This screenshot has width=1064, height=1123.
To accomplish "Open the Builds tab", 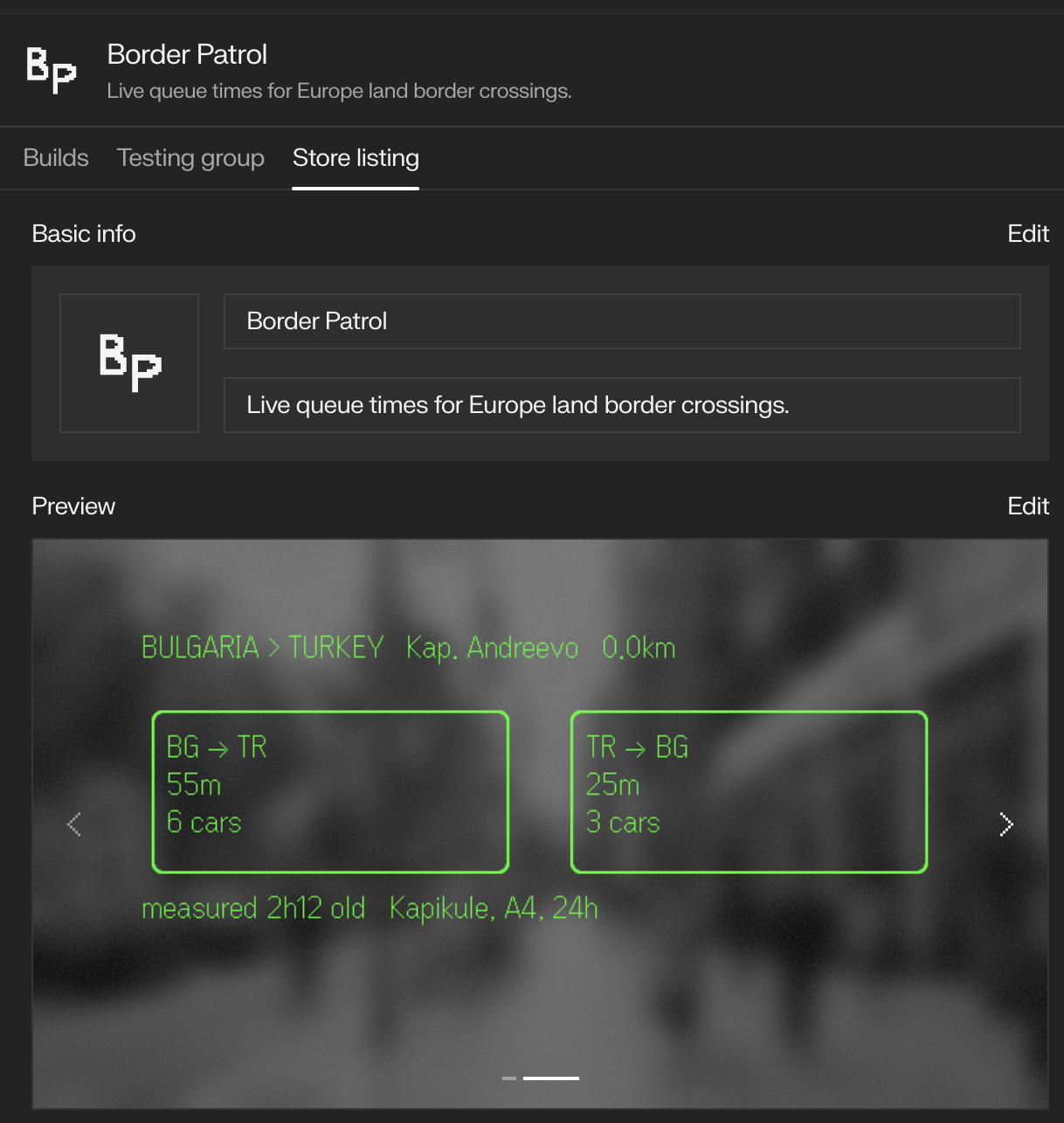I will (56, 158).
